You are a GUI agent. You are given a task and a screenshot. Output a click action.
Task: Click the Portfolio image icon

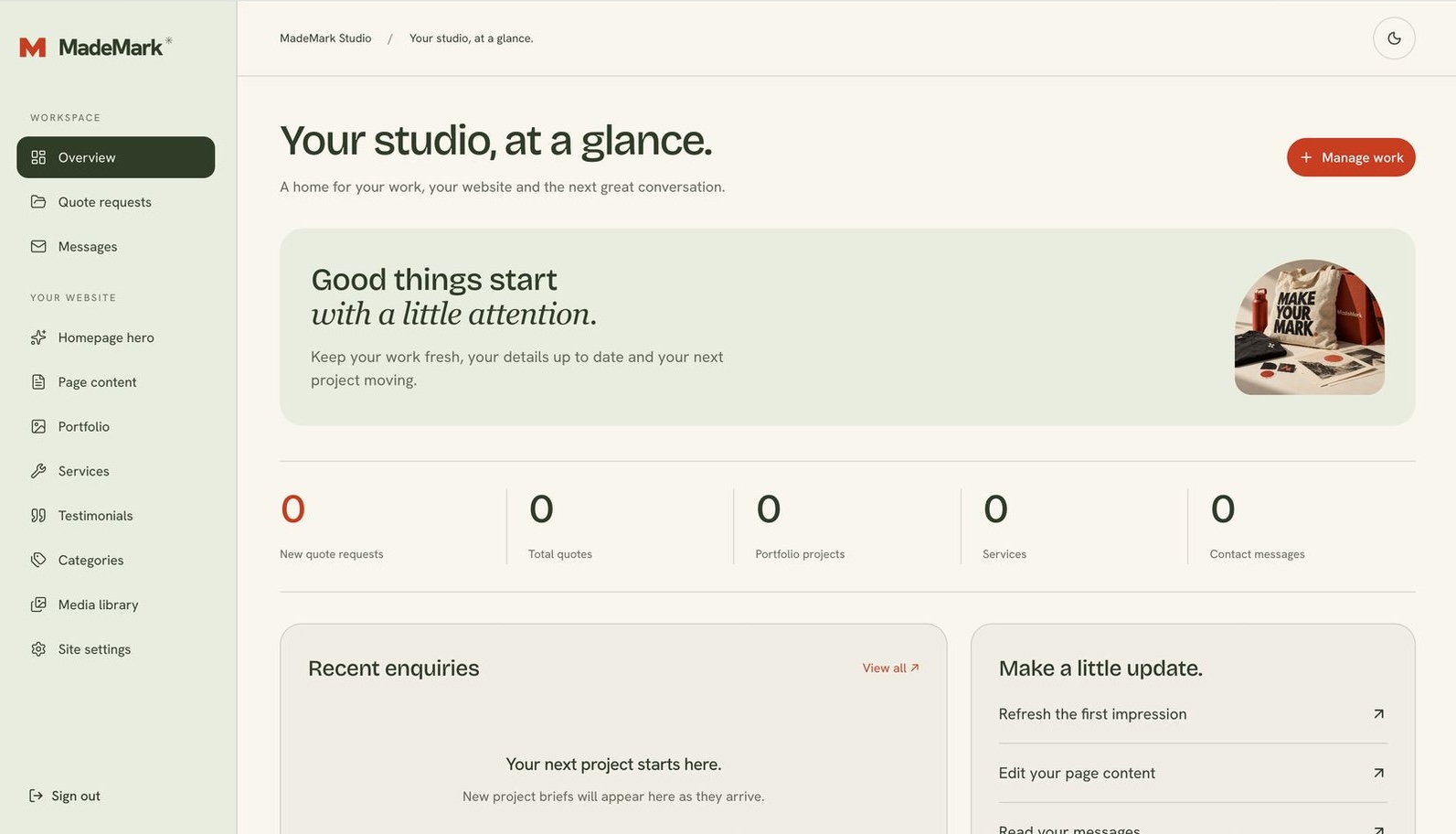[38, 427]
